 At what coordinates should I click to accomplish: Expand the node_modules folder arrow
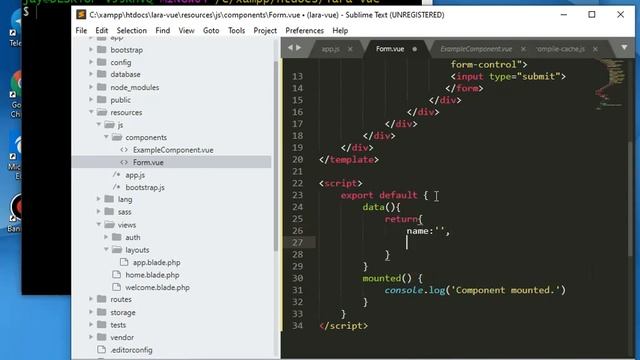[x=91, y=87]
